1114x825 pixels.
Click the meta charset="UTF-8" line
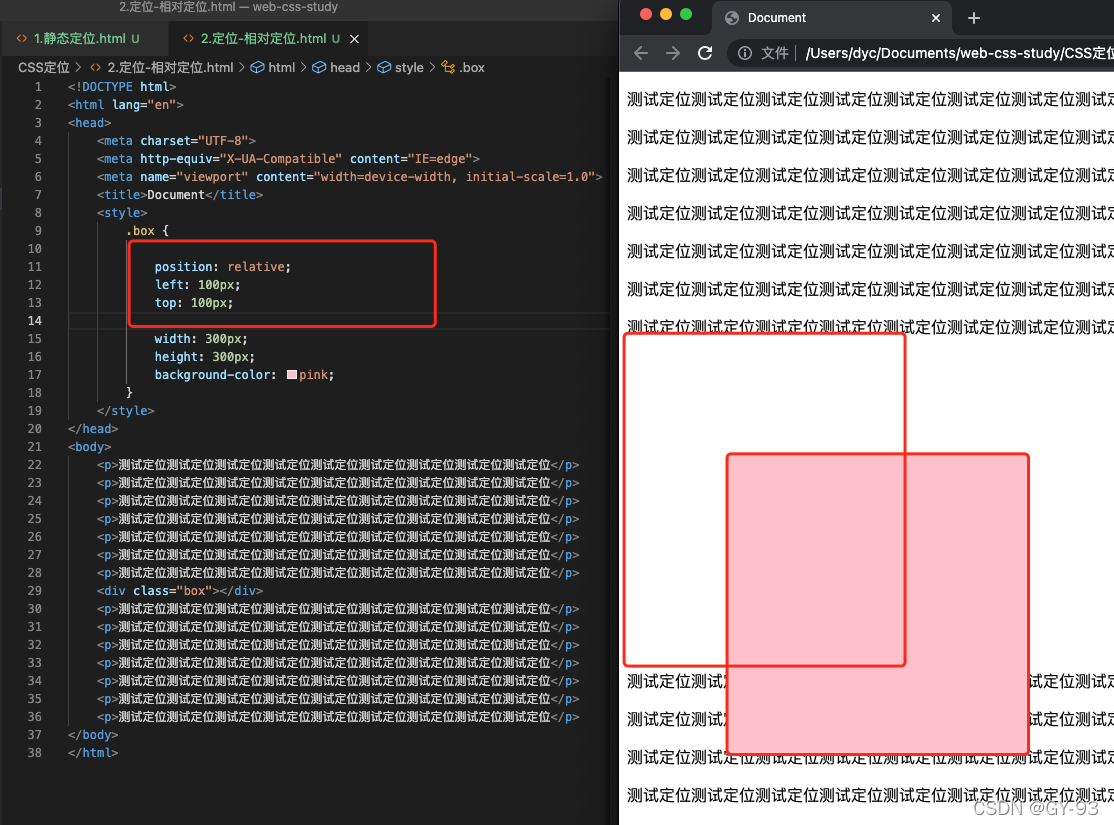[x=176, y=141]
